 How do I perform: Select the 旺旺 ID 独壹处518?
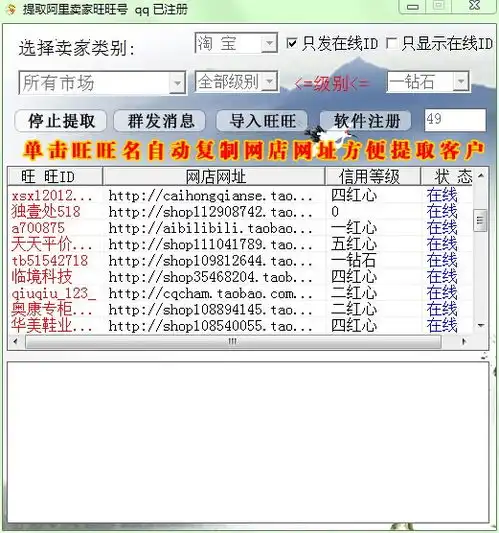coord(46,212)
